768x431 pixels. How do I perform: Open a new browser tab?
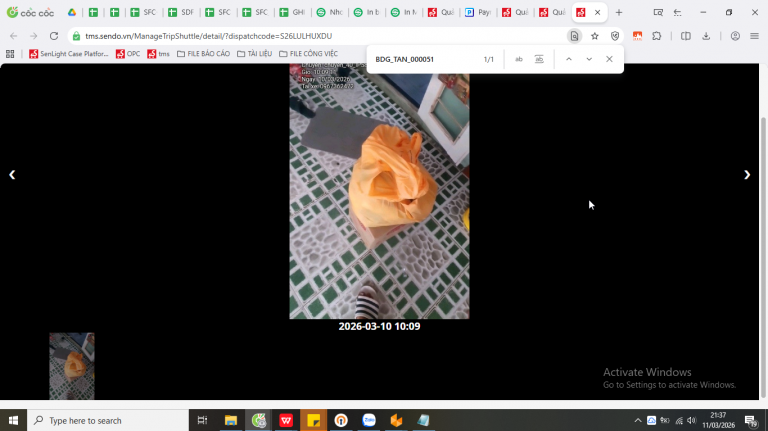pyautogui.click(x=619, y=12)
